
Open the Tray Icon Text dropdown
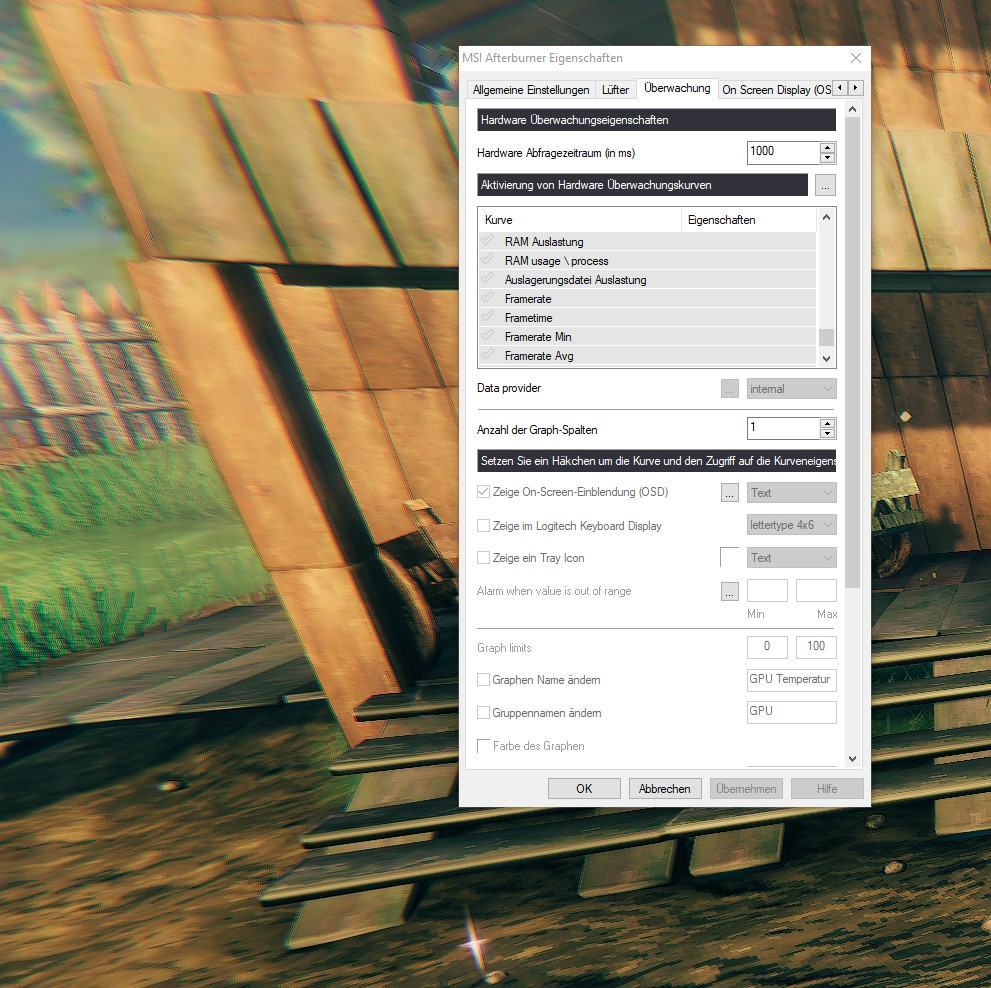791,558
